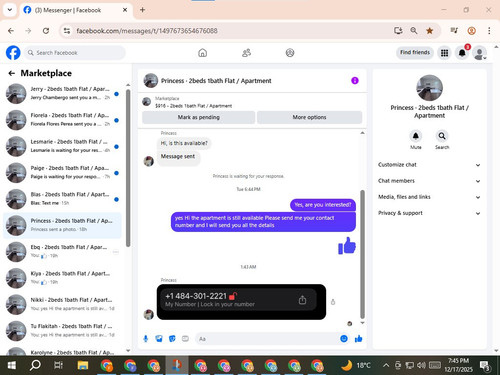React to the phone number photo message

(x=333, y=302)
